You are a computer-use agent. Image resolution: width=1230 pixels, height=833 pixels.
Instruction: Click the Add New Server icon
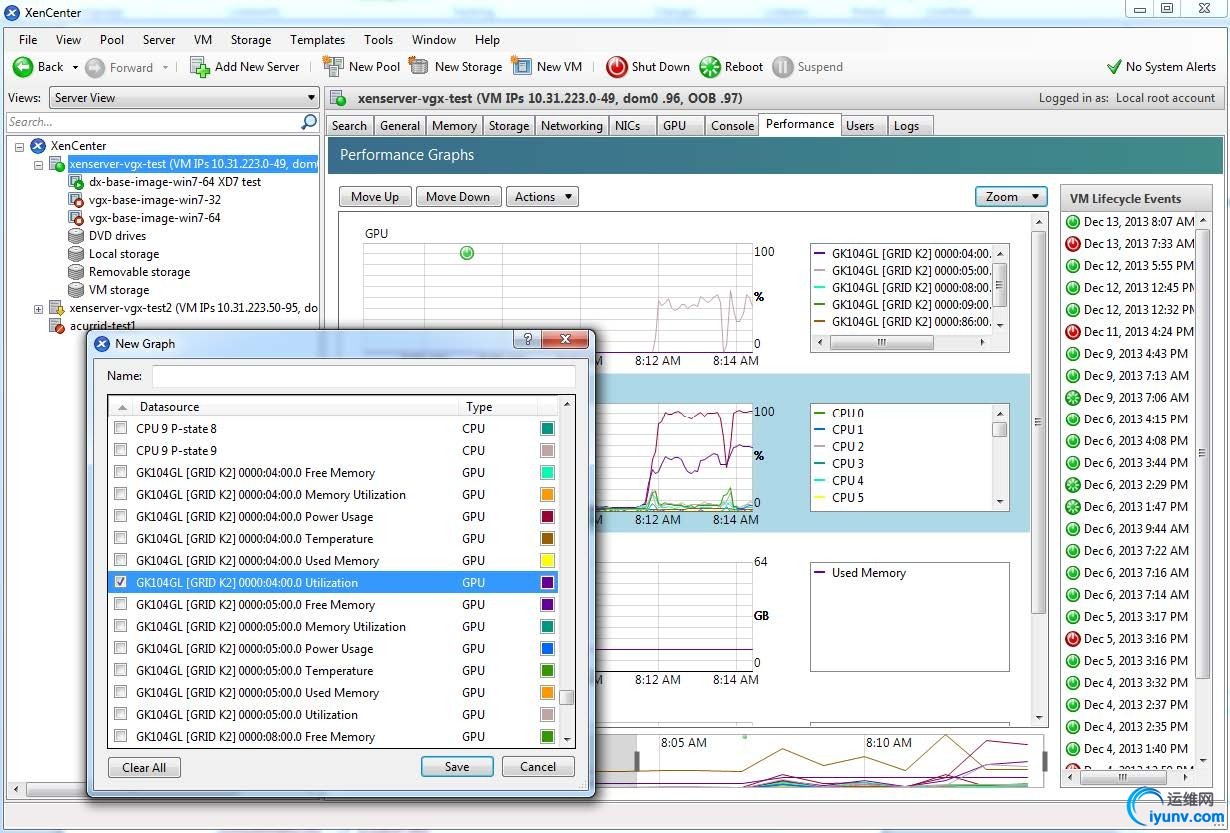[x=200, y=67]
